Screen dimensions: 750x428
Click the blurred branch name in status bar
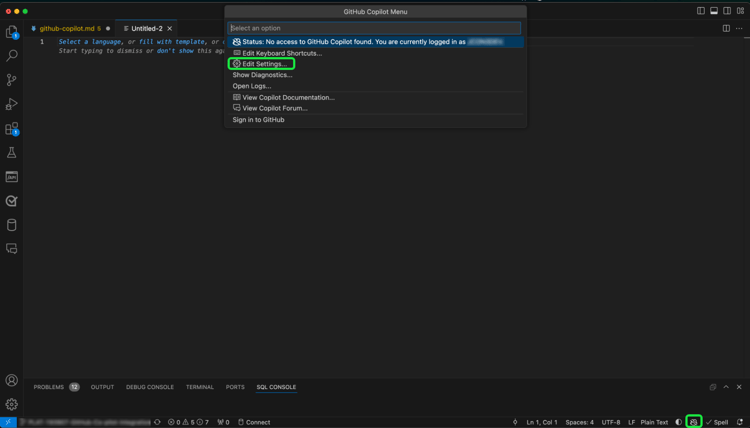tap(85, 422)
